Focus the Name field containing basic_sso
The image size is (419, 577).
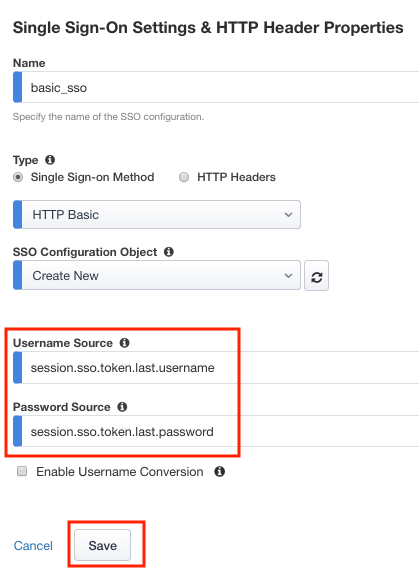click(216, 87)
